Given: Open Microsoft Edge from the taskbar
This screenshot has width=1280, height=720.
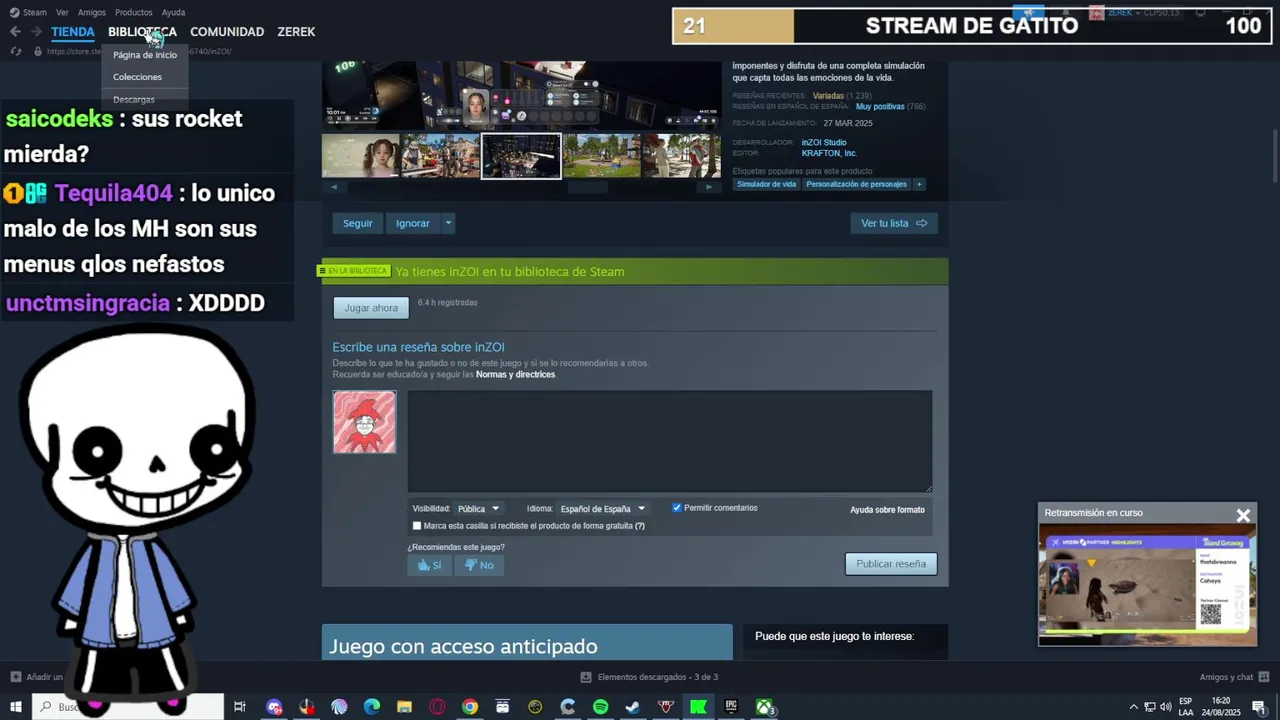Looking at the screenshot, I should point(372,707).
